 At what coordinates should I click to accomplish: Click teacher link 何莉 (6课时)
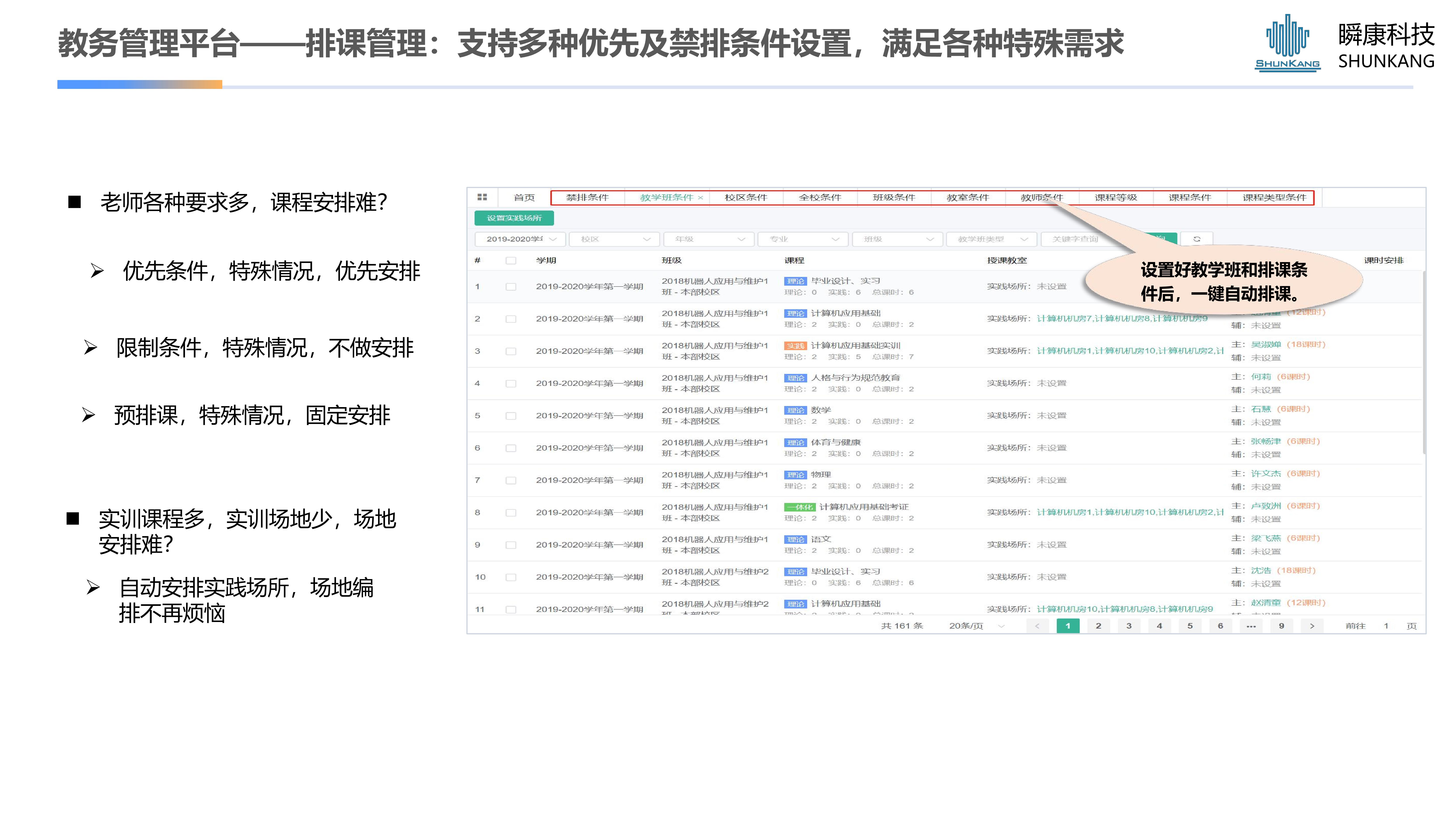point(1280,377)
